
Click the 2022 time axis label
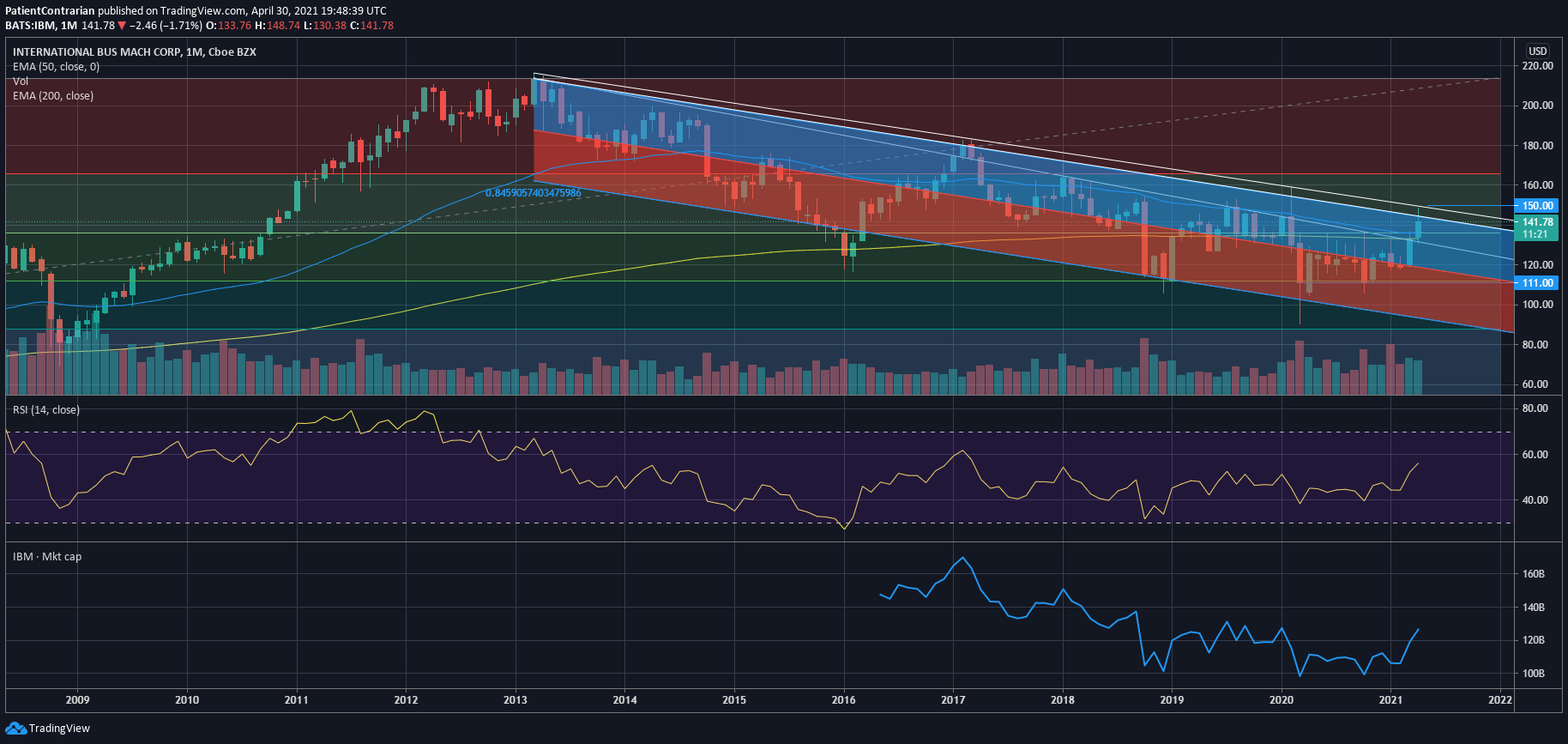(x=1500, y=700)
